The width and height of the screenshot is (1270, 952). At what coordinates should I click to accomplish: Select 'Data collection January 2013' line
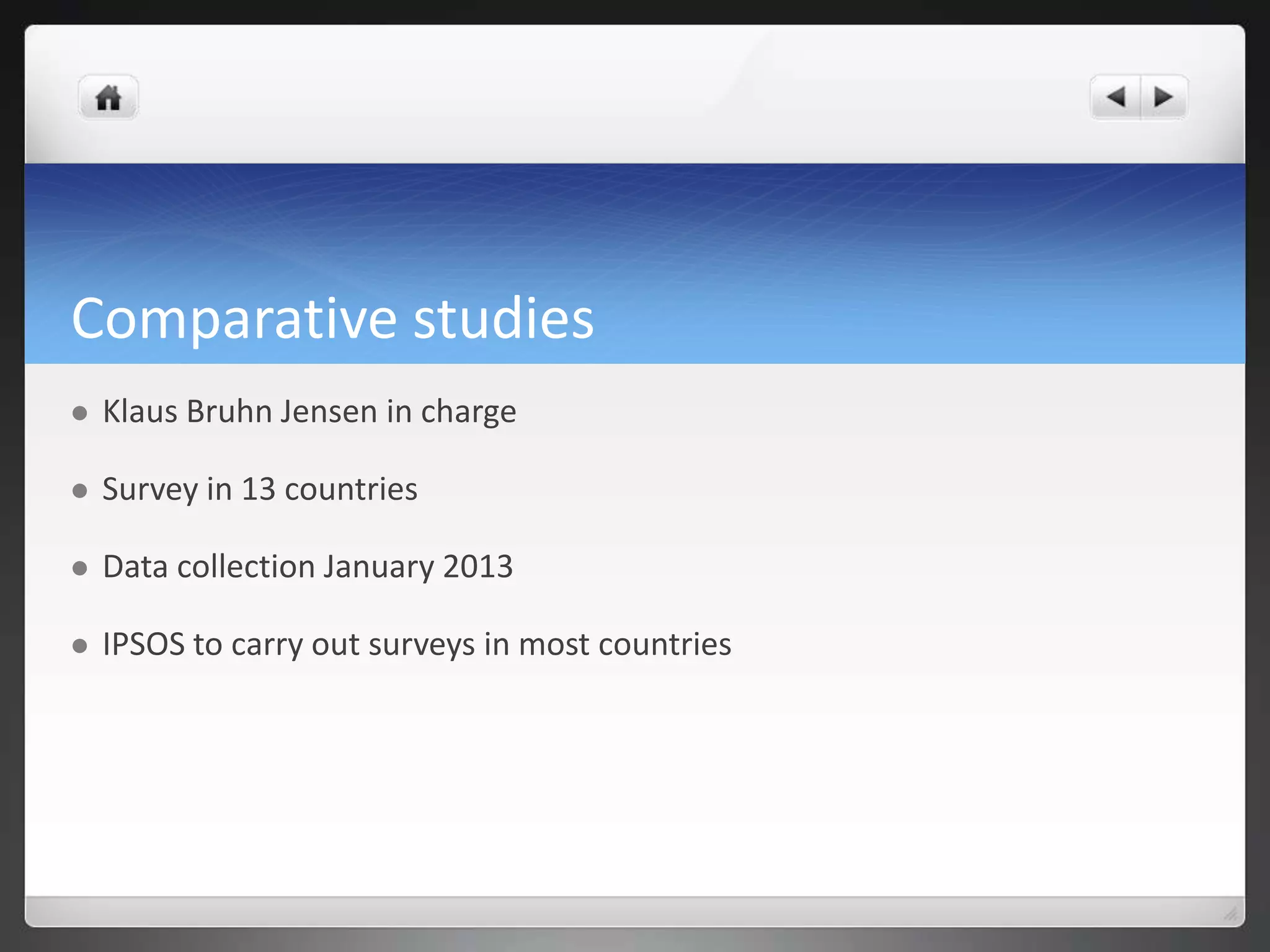pos(308,567)
